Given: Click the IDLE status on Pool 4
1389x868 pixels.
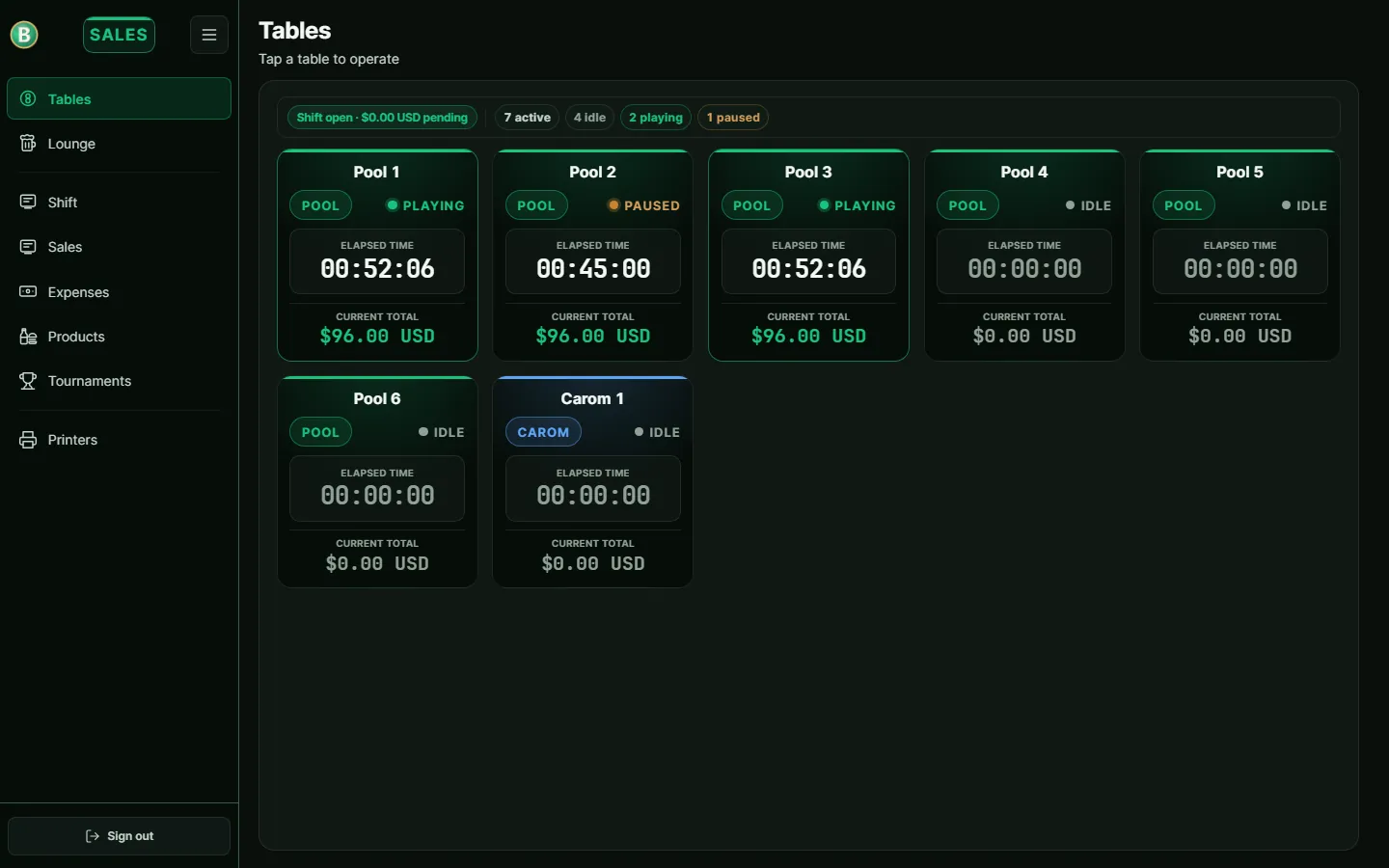Looking at the screenshot, I should click(x=1088, y=205).
